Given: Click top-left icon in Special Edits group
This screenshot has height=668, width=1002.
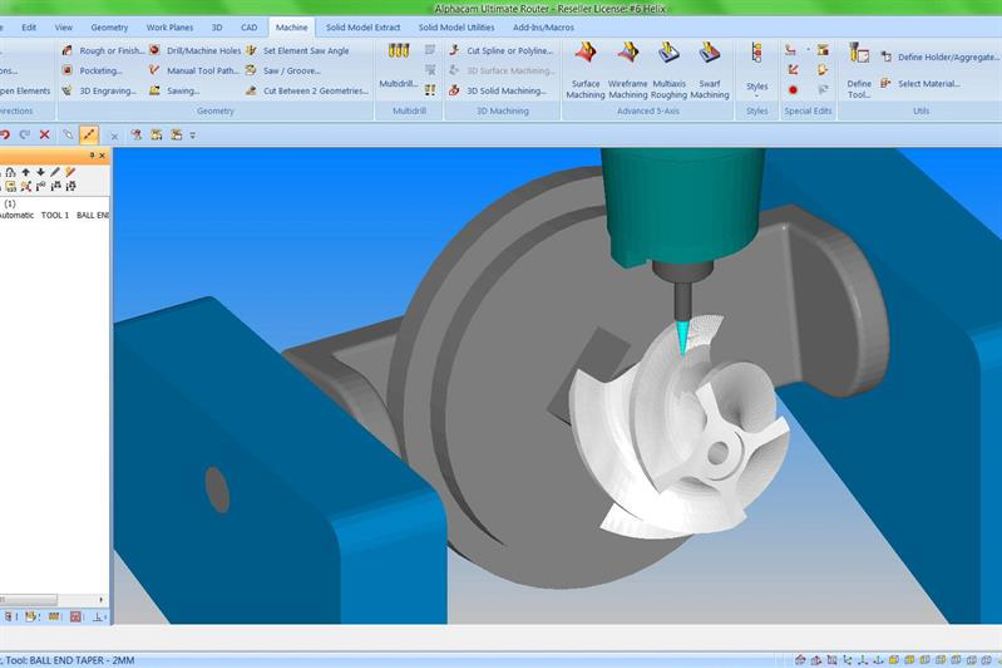Looking at the screenshot, I should pyautogui.click(x=791, y=50).
